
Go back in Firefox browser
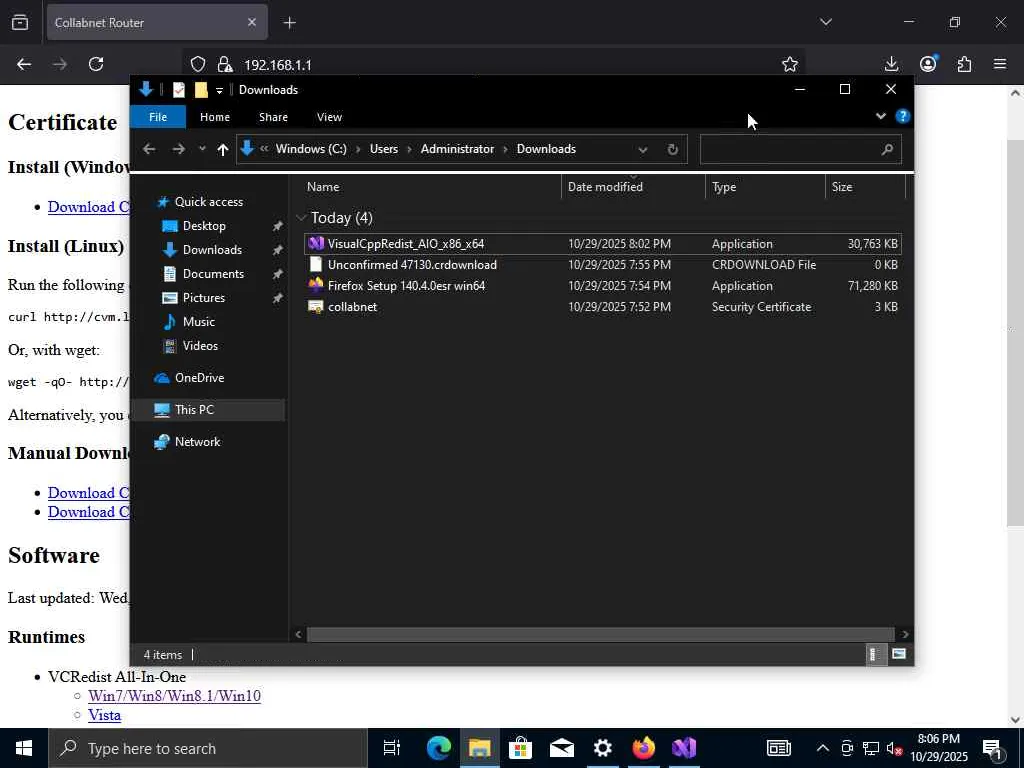24,64
